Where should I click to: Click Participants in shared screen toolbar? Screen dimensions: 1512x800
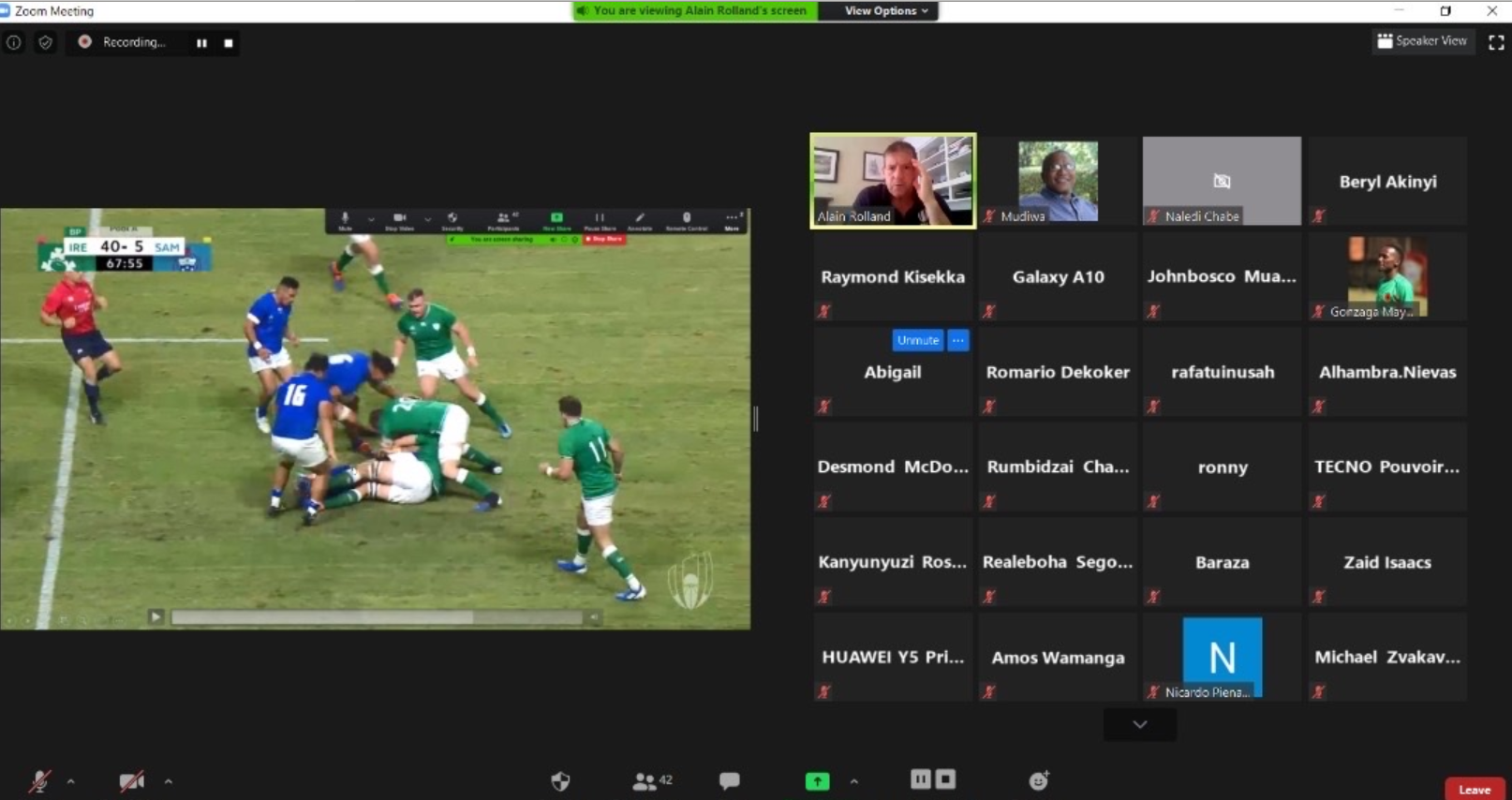504,221
